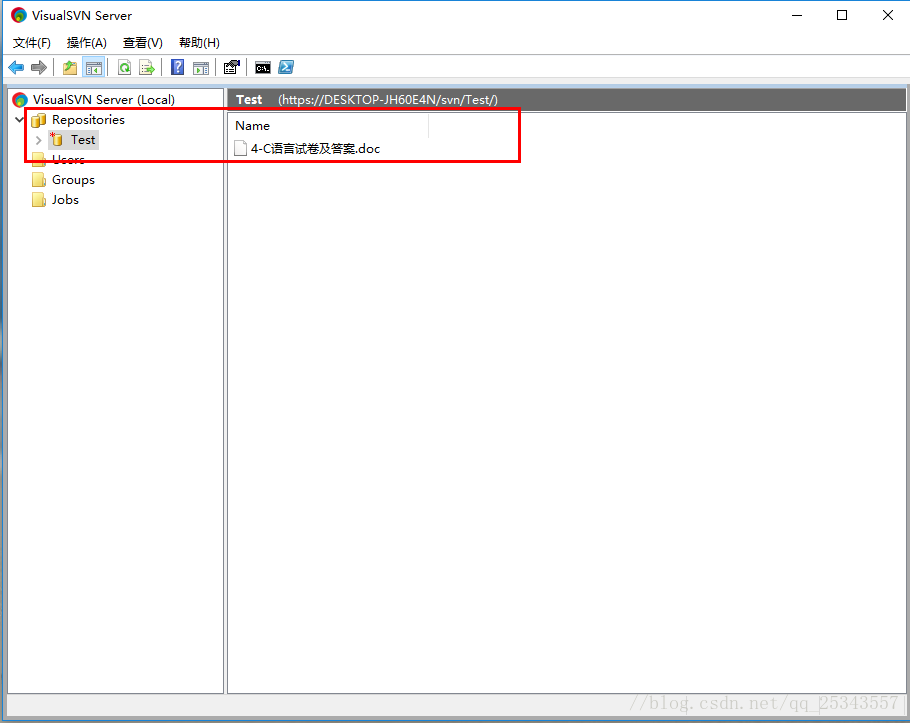Screen dimensions: 910x723
Task: Select the Groups label in tree
Action: (73, 180)
